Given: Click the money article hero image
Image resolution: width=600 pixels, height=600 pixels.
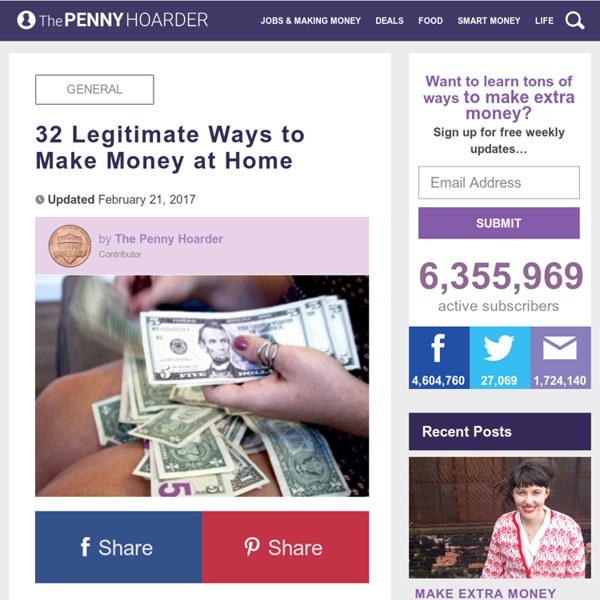Looking at the screenshot, I should 202,386.
